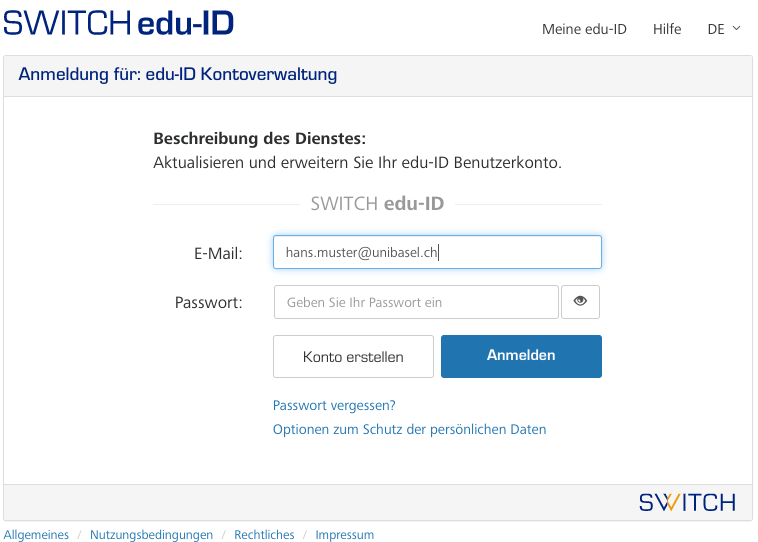Open the Allgemeines footer link

(x=37, y=535)
